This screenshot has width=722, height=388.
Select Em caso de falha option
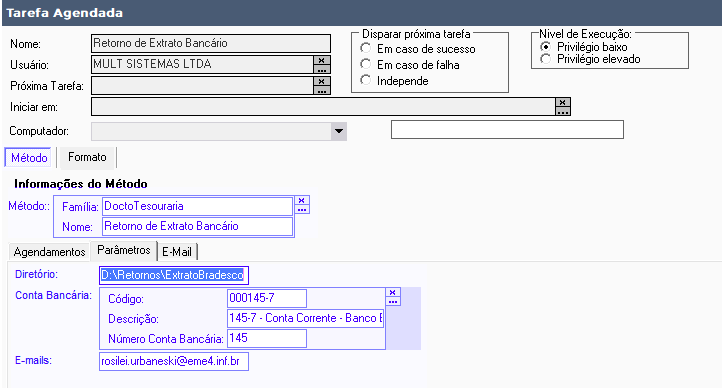366,64
